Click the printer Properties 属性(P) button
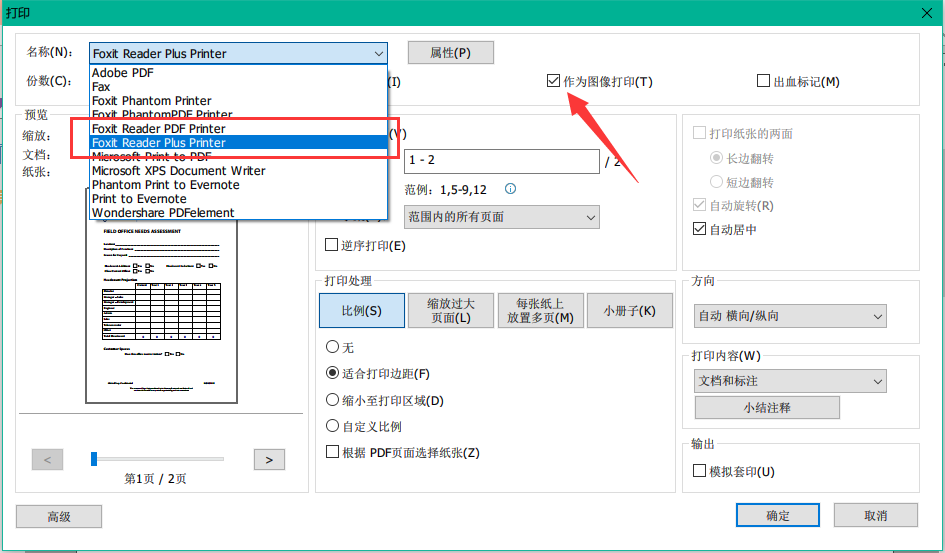945x553 pixels. pos(451,52)
